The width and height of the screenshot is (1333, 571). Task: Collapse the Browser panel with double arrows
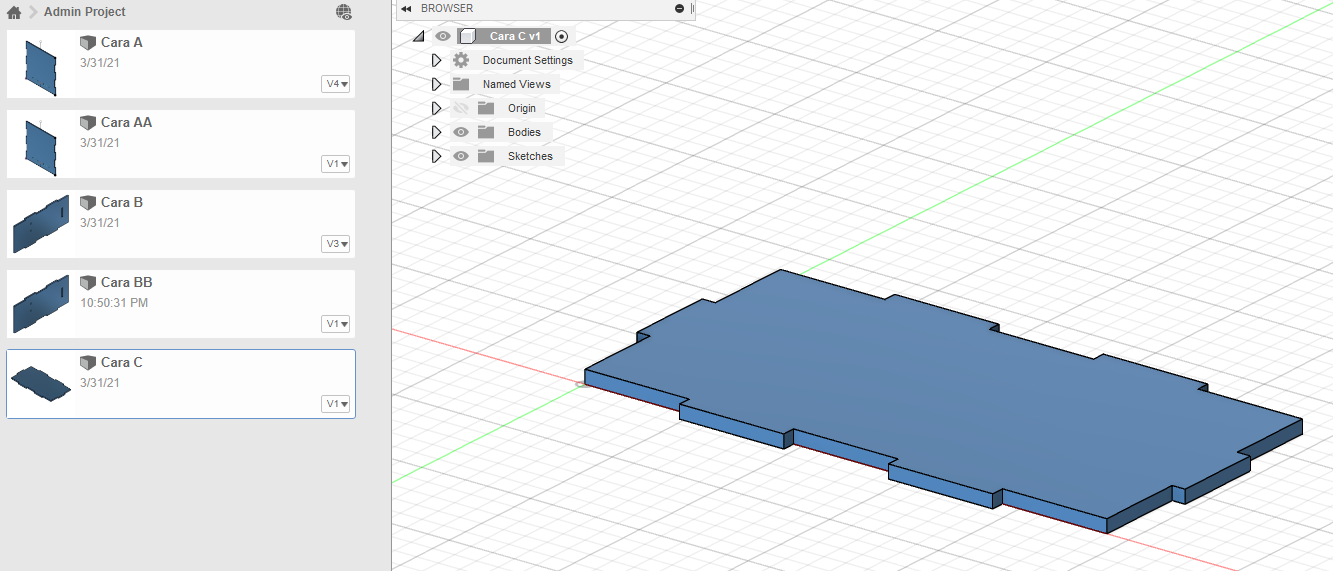coord(406,8)
